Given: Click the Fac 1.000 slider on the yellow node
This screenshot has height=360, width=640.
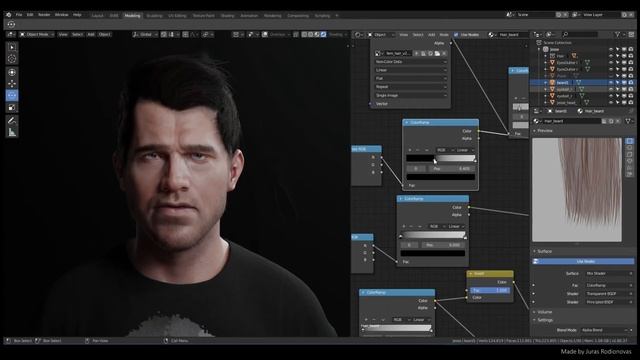Looking at the screenshot, I should (x=490, y=291).
